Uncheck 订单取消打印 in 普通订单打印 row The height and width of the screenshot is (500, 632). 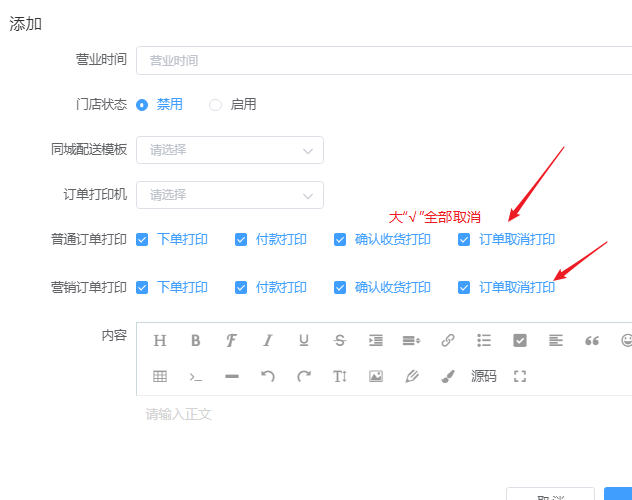(x=464, y=240)
